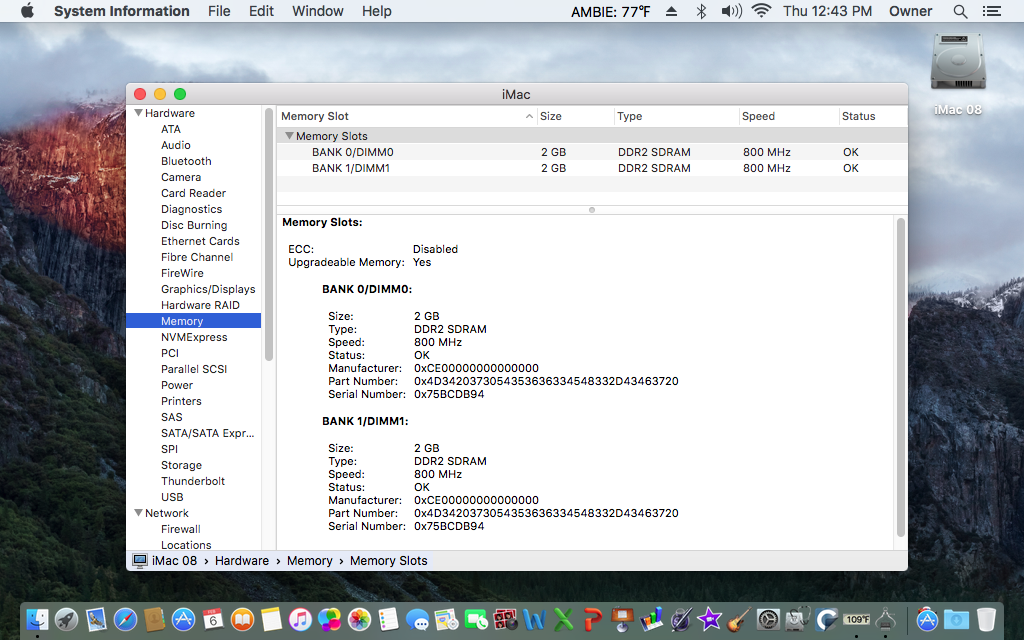The height and width of the screenshot is (640, 1024).
Task: Open Notes yellow pad icon in dock
Action: pos(271,619)
